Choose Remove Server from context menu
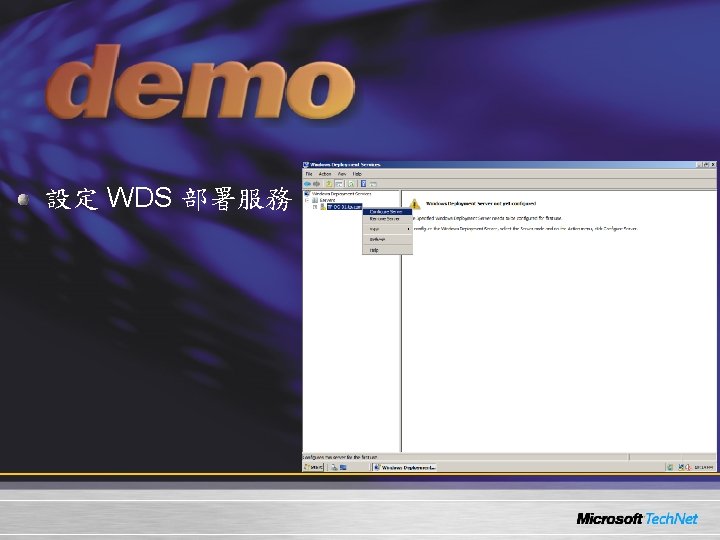Viewport: 720px width, 540px height. tap(387, 219)
